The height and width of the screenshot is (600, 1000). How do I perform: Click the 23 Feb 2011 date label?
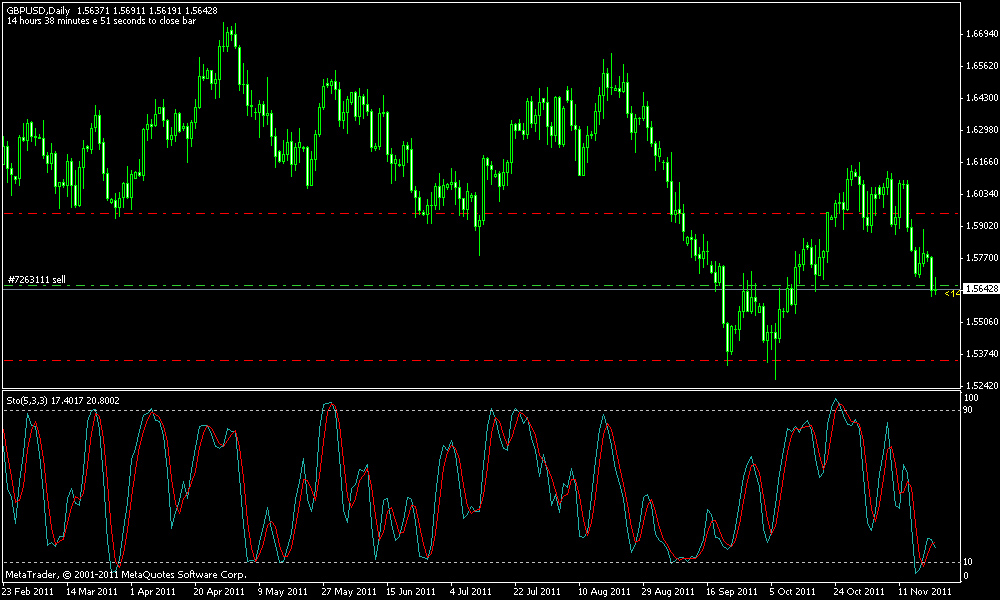click(29, 591)
